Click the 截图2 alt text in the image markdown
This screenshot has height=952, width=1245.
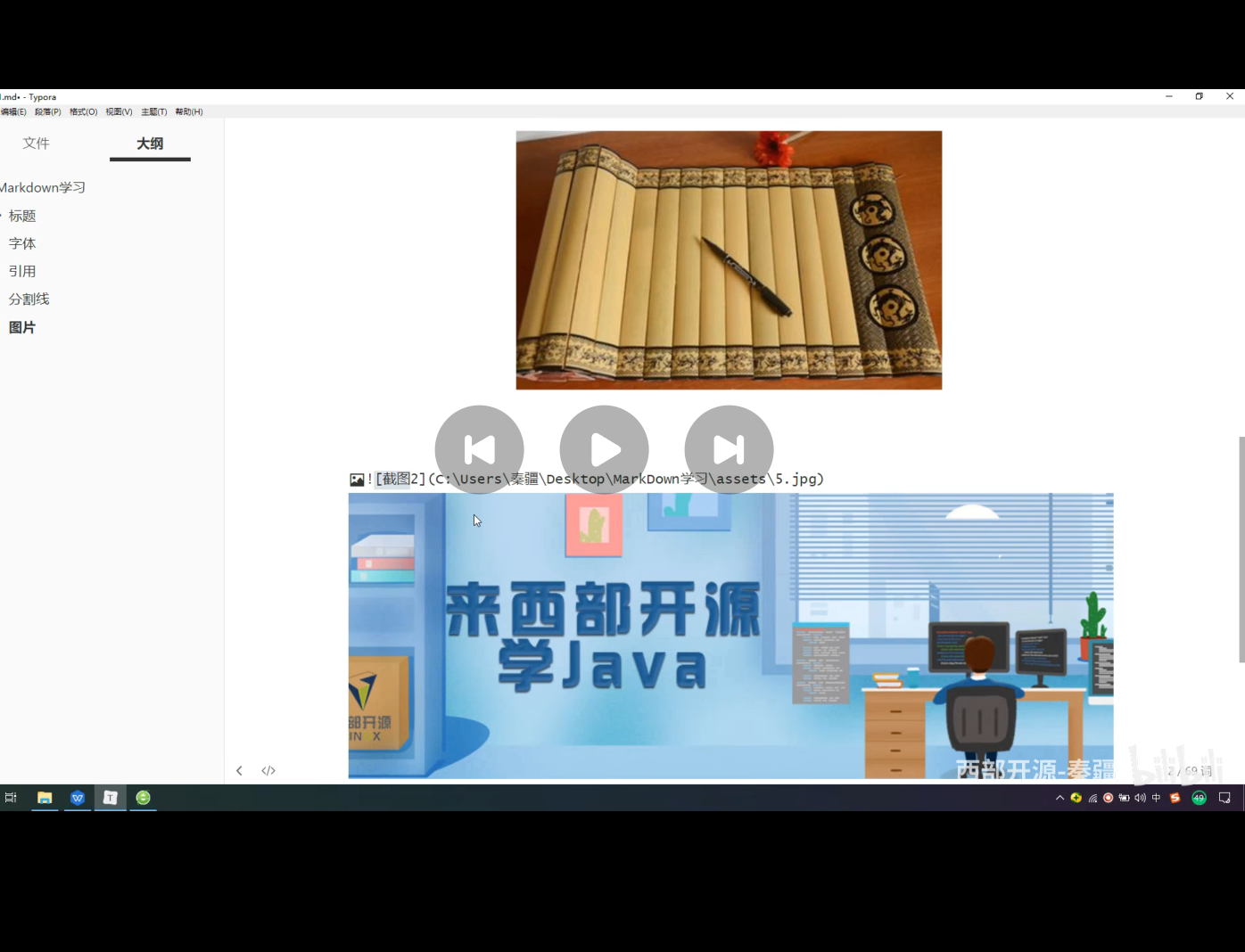[x=400, y=480]
